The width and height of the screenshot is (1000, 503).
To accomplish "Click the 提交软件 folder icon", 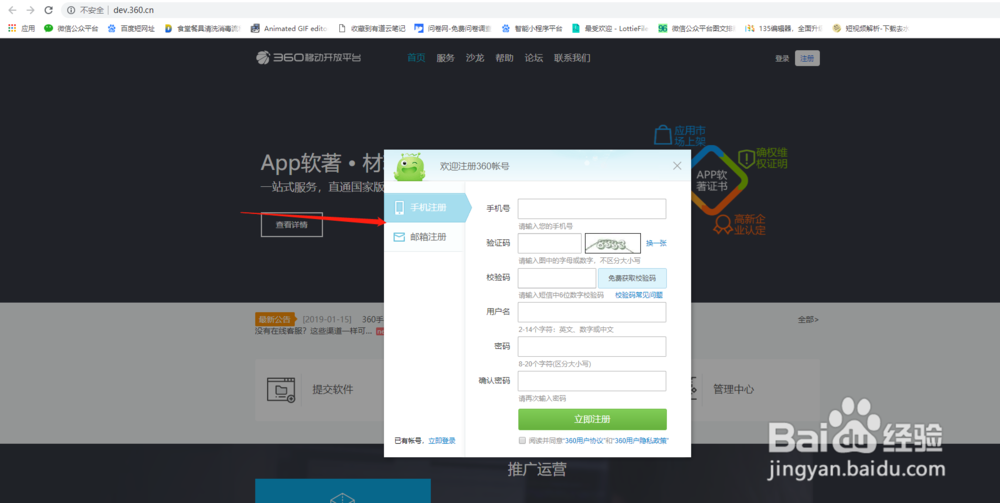I will 281,389.
